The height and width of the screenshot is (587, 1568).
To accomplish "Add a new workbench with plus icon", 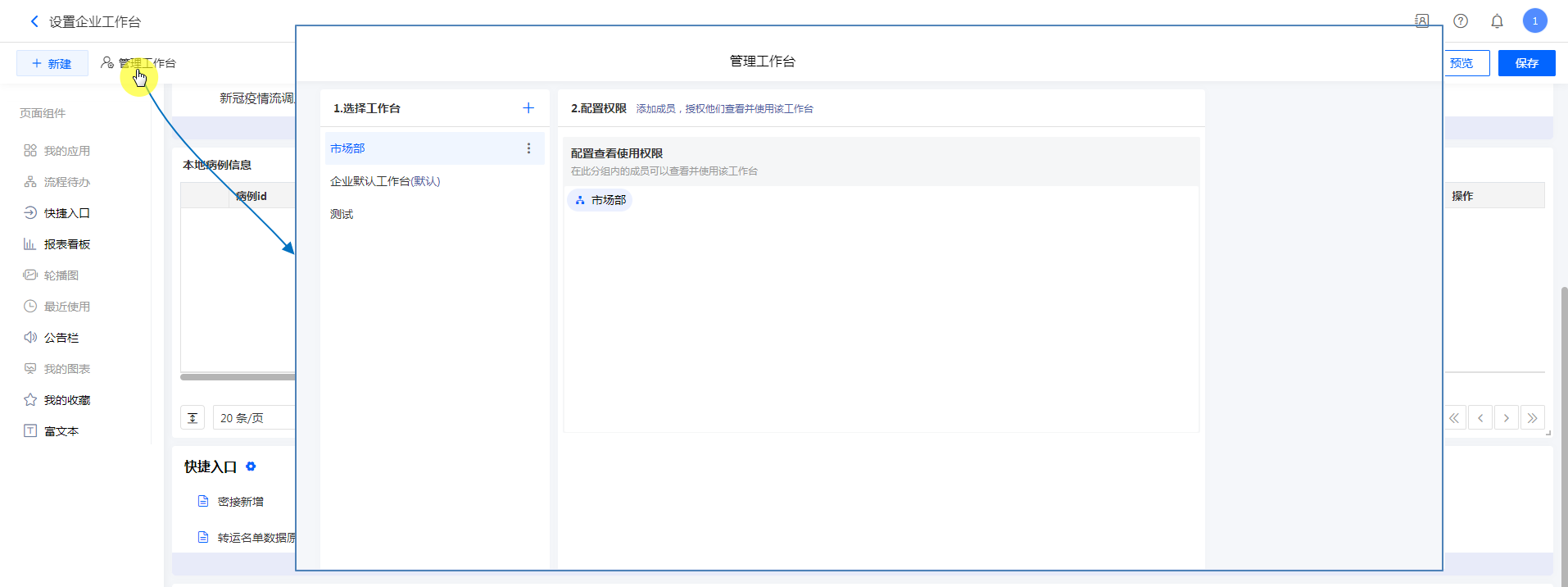I will coord(528,108).
